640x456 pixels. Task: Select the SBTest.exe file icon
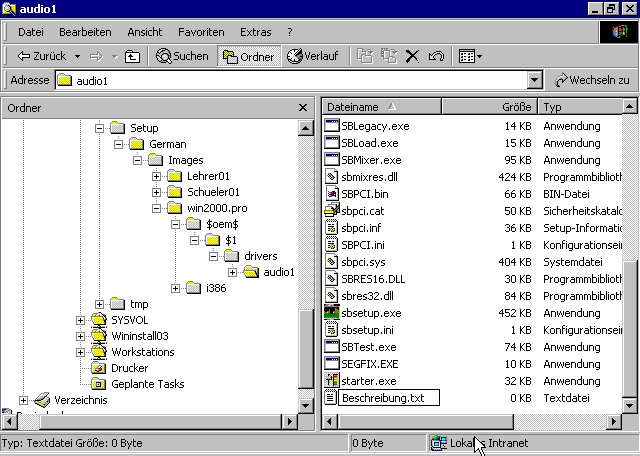(331, 347)
